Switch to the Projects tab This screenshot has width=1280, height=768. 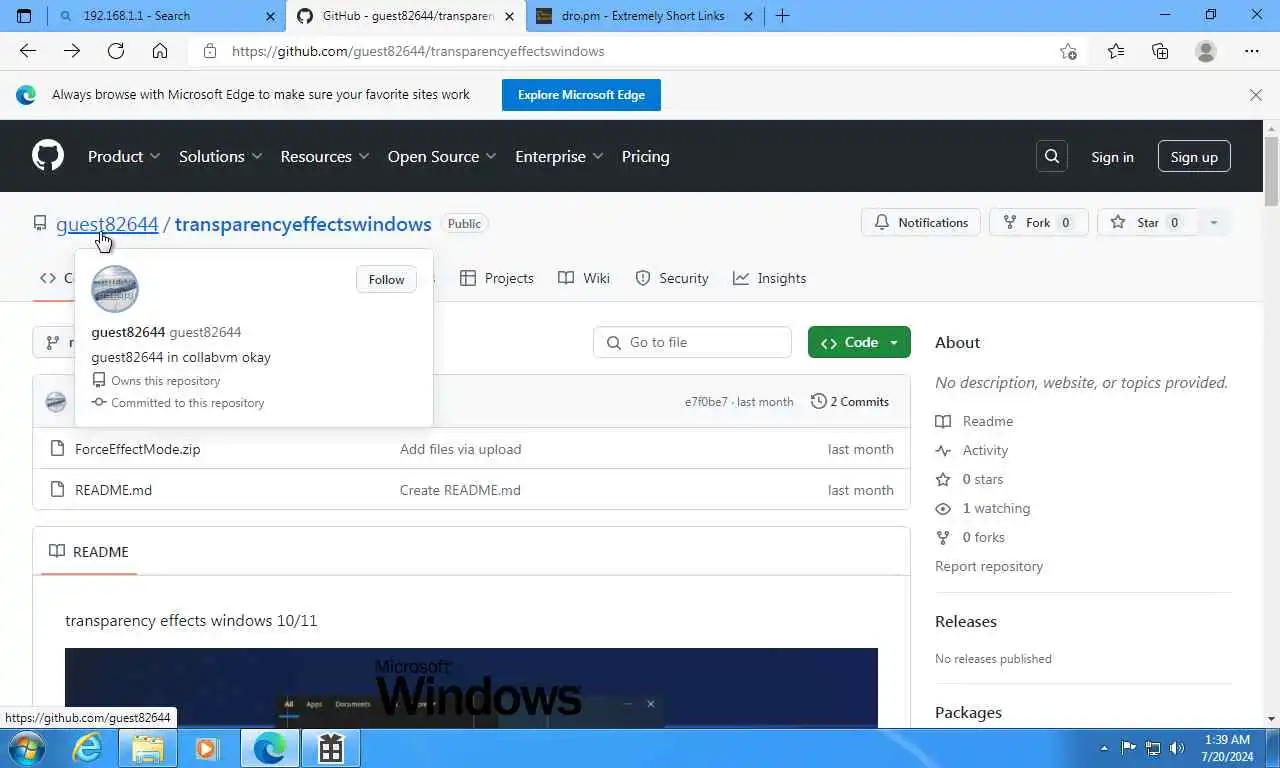[497, 278]
